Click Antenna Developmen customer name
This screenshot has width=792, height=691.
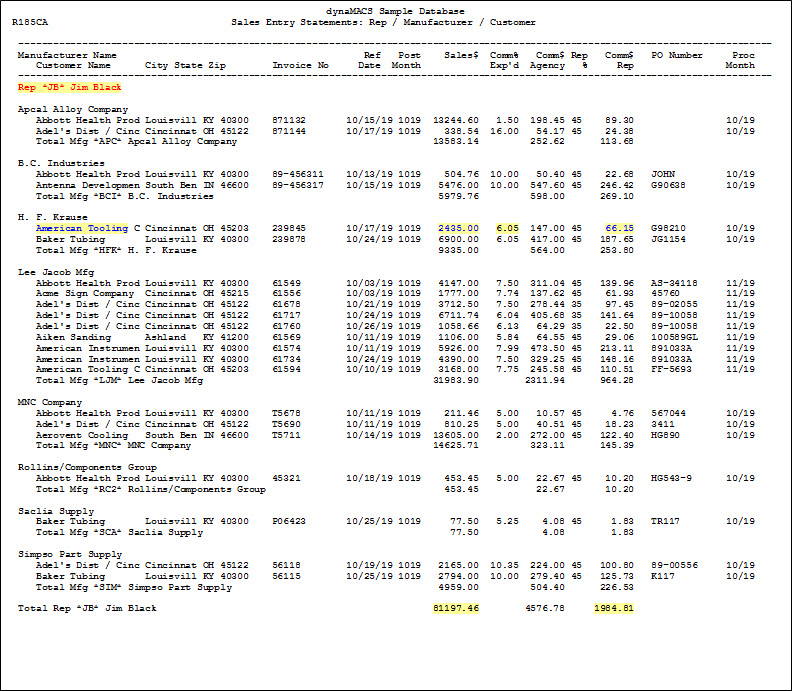point(87,185)
